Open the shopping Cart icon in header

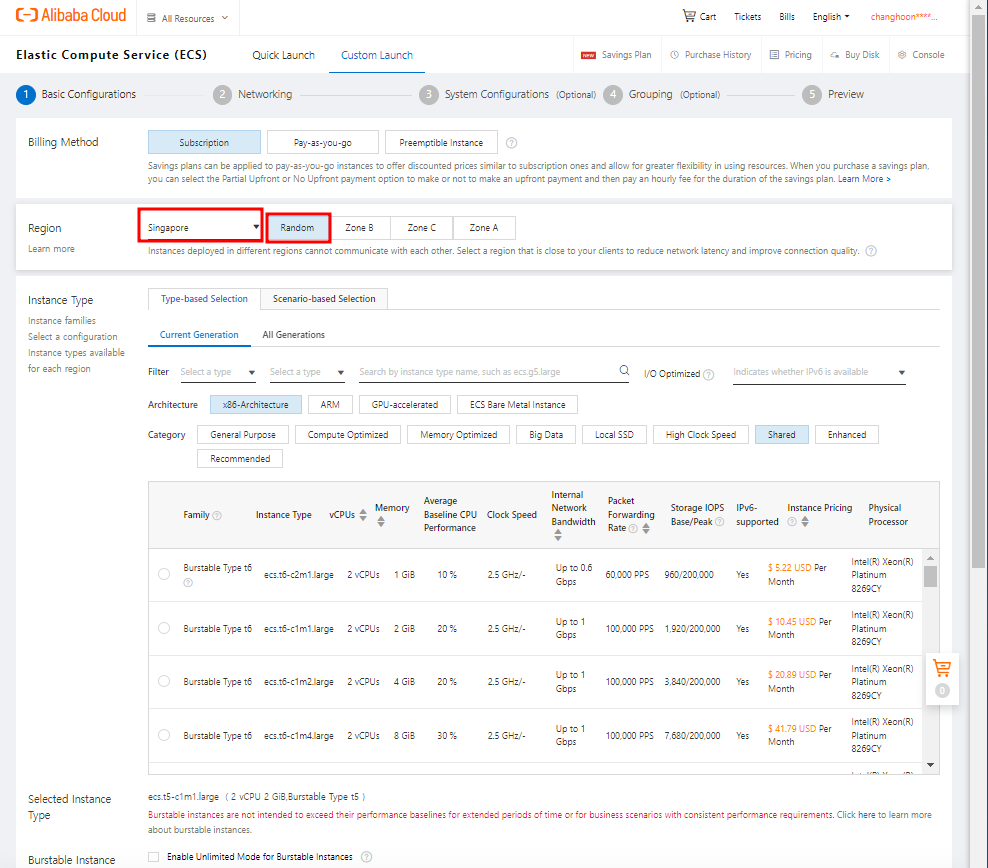689,16
